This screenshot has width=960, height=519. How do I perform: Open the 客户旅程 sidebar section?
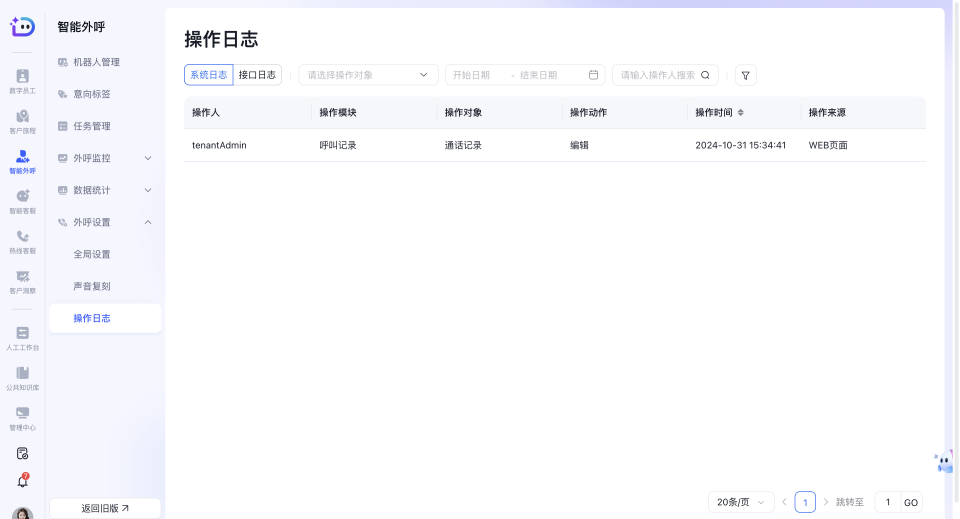pos(23,121)
